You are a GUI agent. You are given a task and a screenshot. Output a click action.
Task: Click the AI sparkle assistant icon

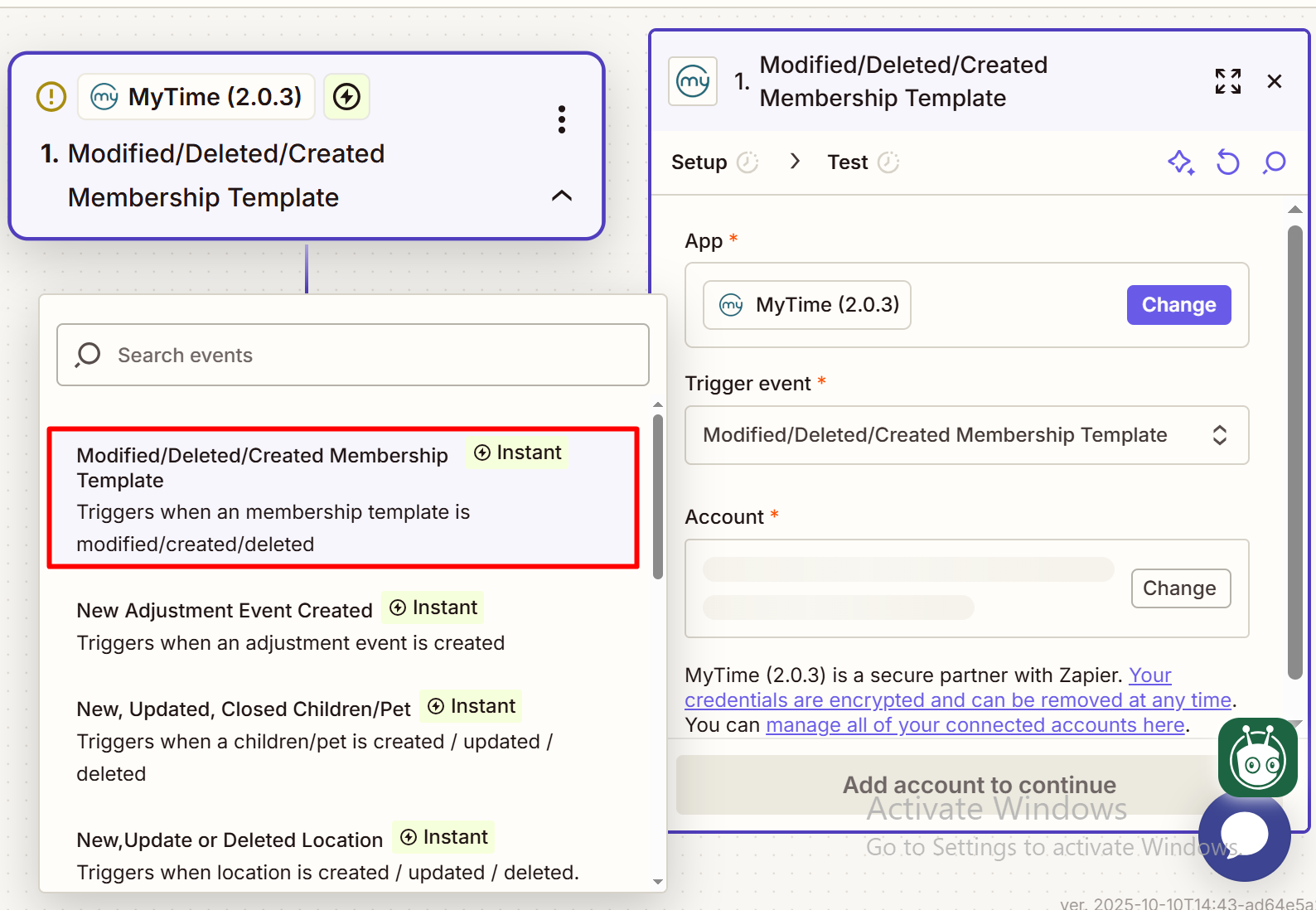[x=1181, y=162]
